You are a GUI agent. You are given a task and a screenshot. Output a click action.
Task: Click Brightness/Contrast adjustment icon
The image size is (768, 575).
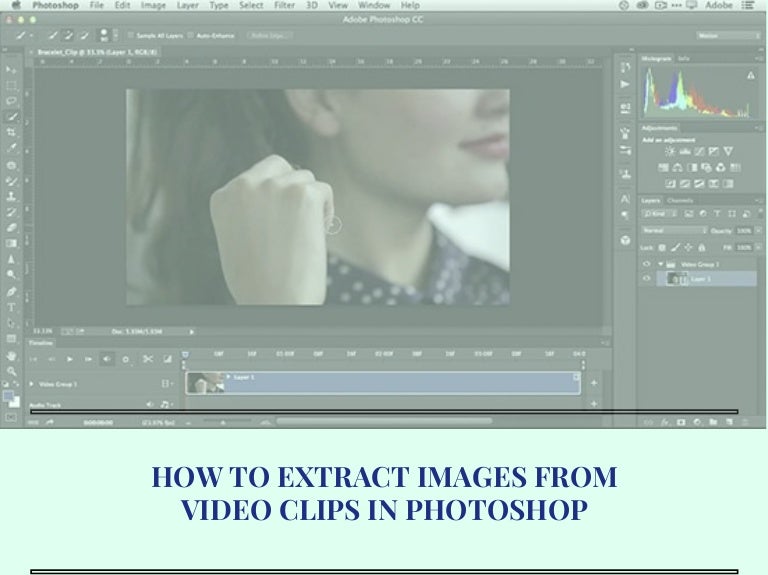coord(670,151)
